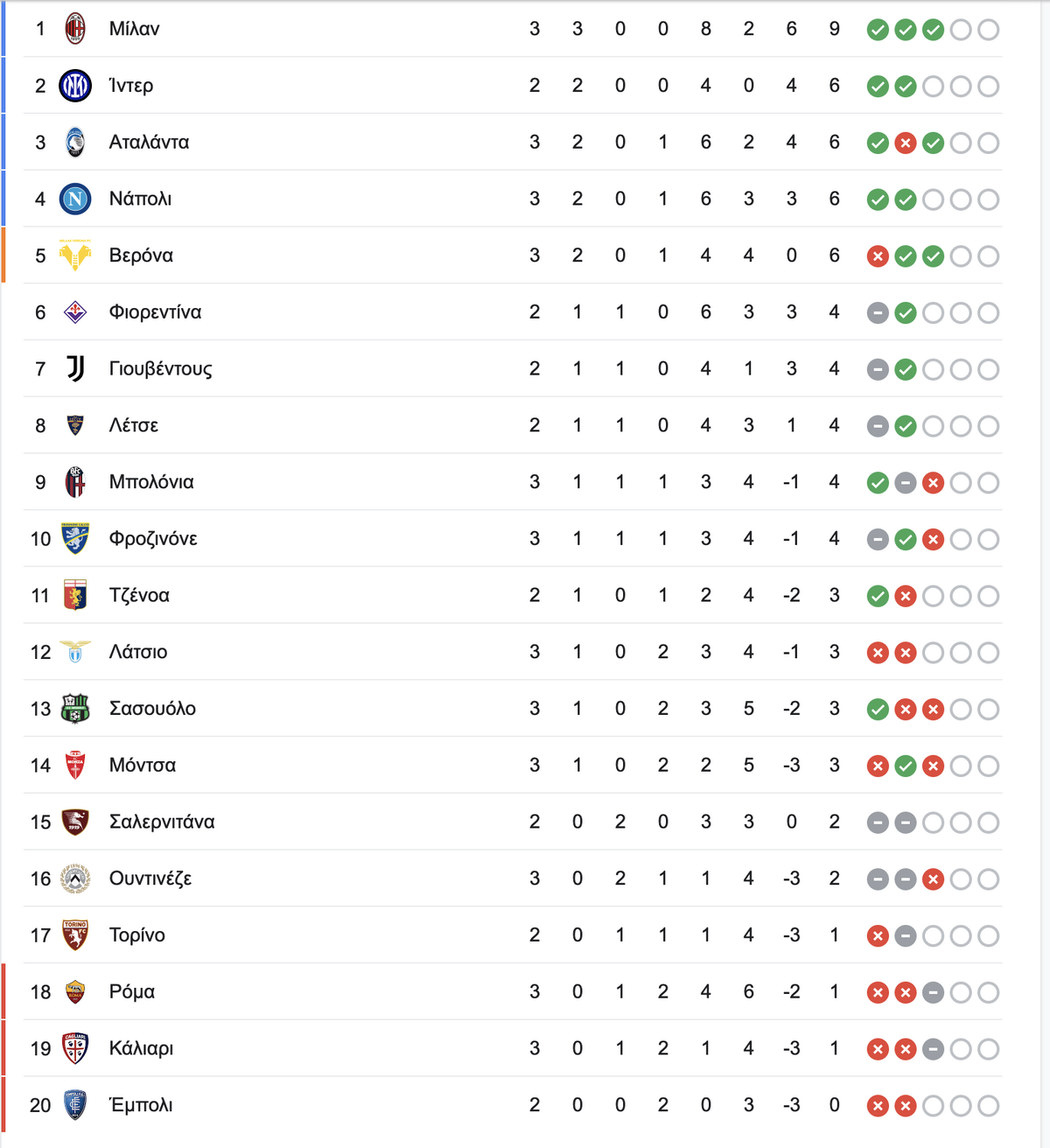Click the Inter club crest
This screenshot has height=1148, width=1050.
tap(75, 86)
